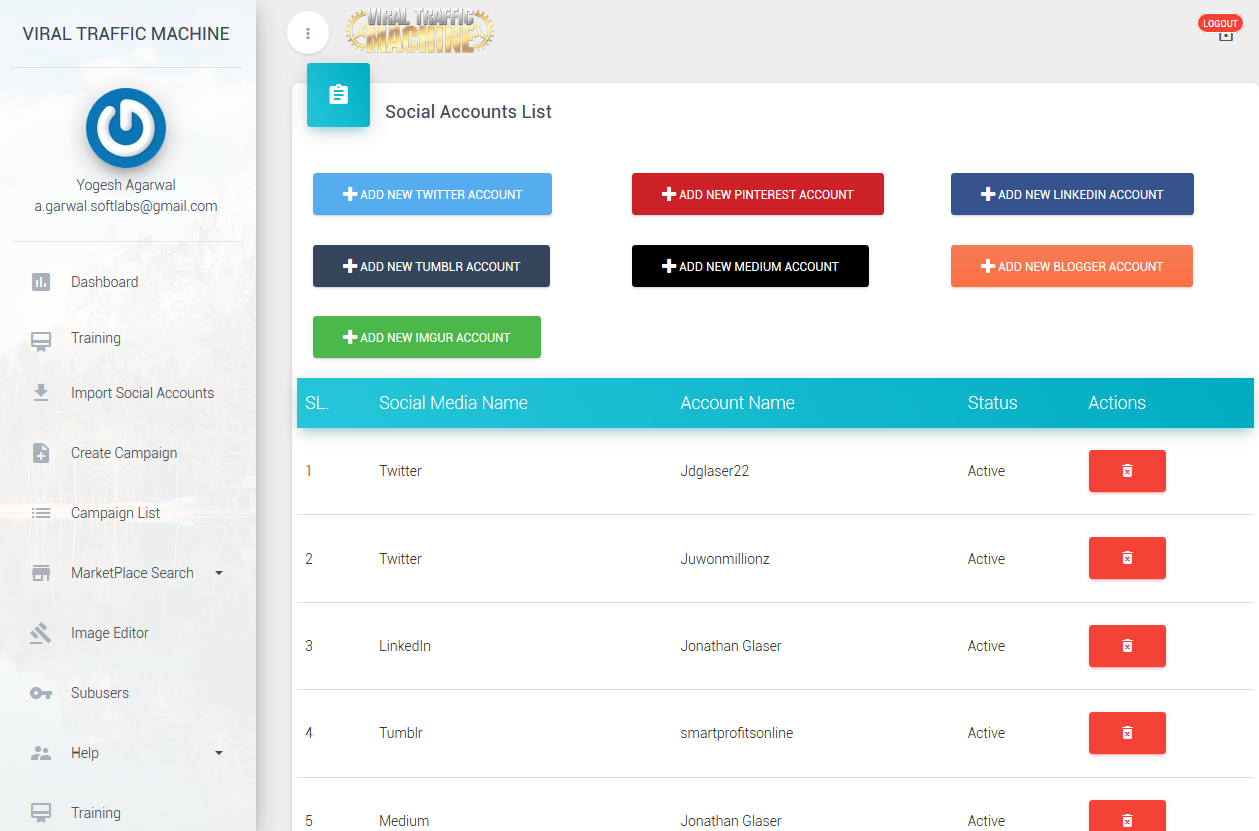Click the Create Campaign document icon
This screenshot has width=1259, height=831.
(41, 453)
